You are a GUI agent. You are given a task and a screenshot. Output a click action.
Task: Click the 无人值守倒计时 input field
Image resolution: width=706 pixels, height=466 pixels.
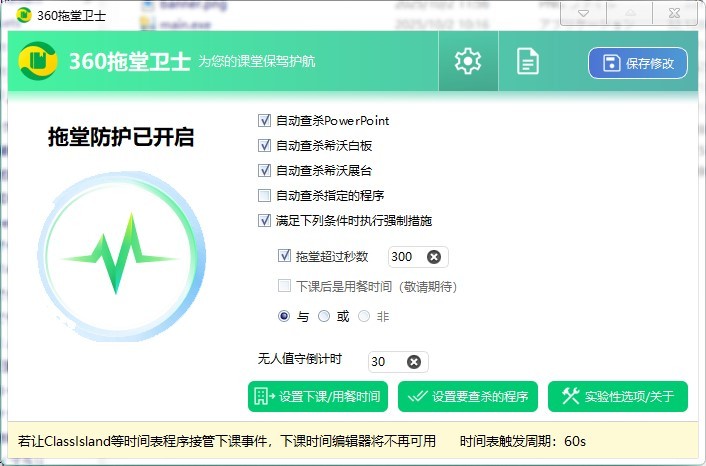point(386,362)
